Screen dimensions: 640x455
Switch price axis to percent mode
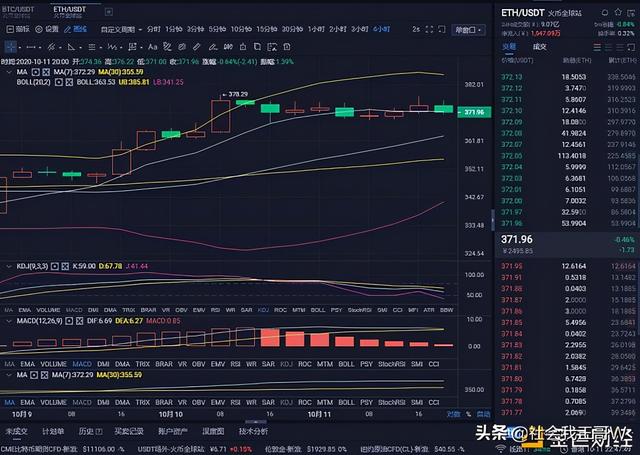coord(468,414)
